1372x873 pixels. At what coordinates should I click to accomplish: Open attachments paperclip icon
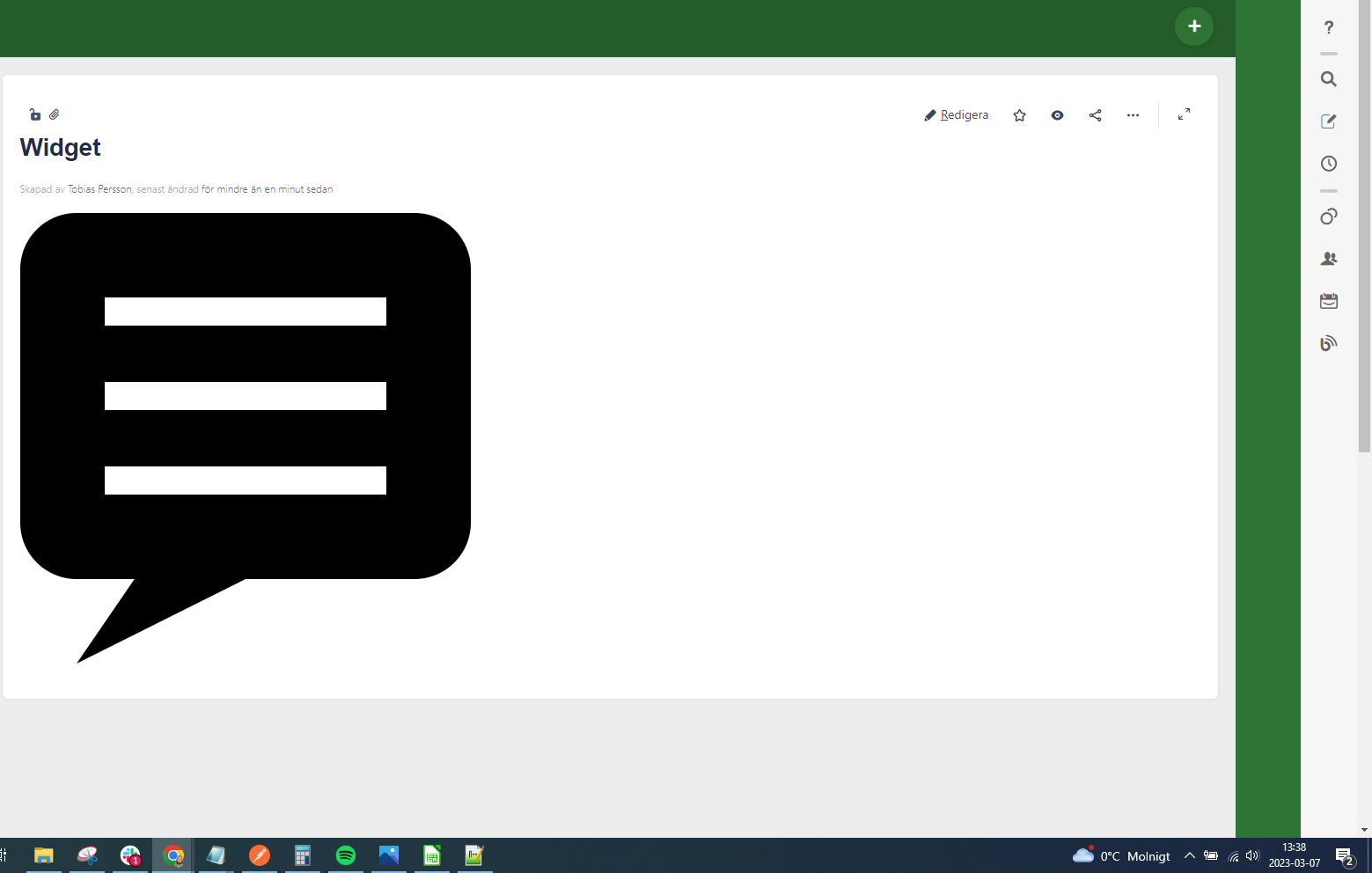click(55, 114)
